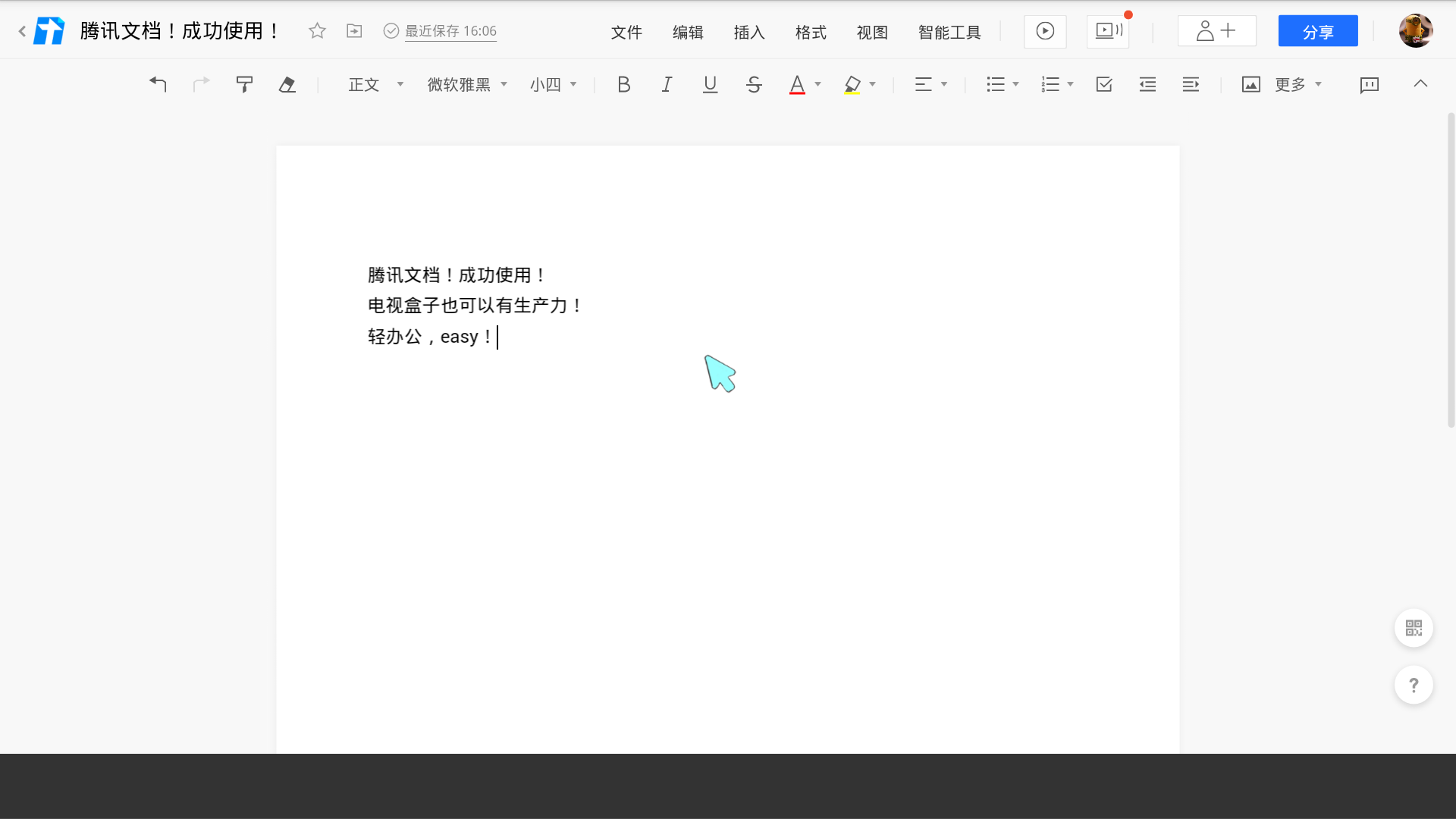The height and width of the screenshot is (819, 1456).
Task: Click the text alignment icon
Action: pos(923,84)
